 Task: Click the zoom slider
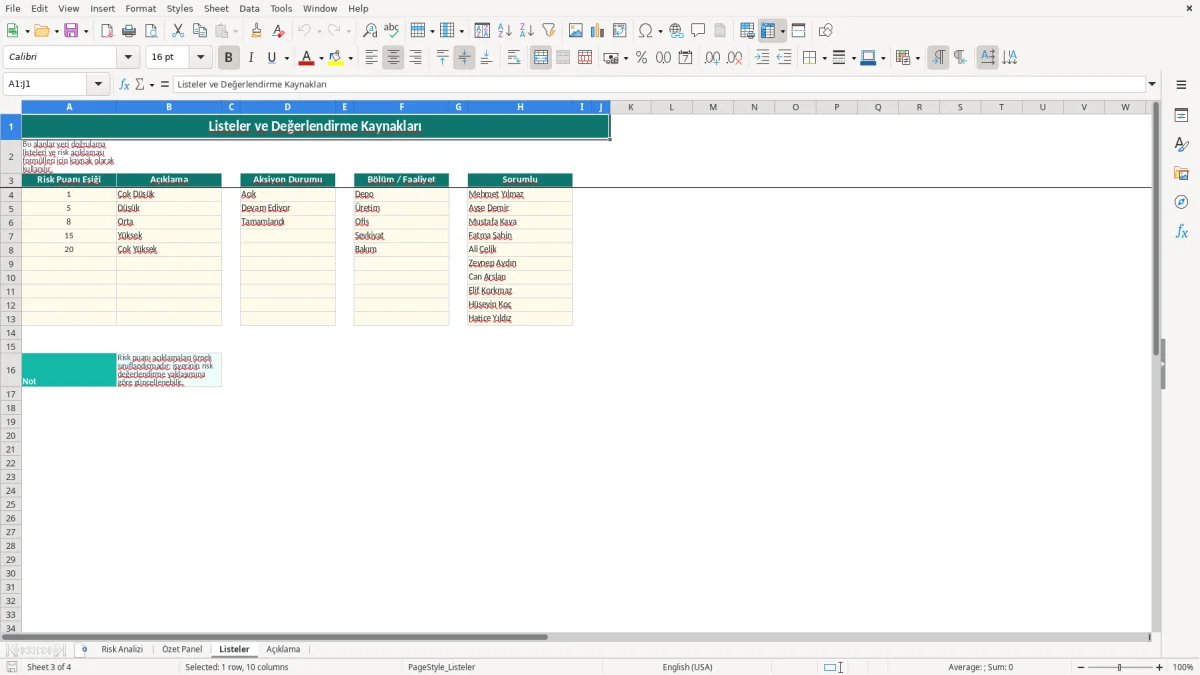click(x=1120, y=667)
